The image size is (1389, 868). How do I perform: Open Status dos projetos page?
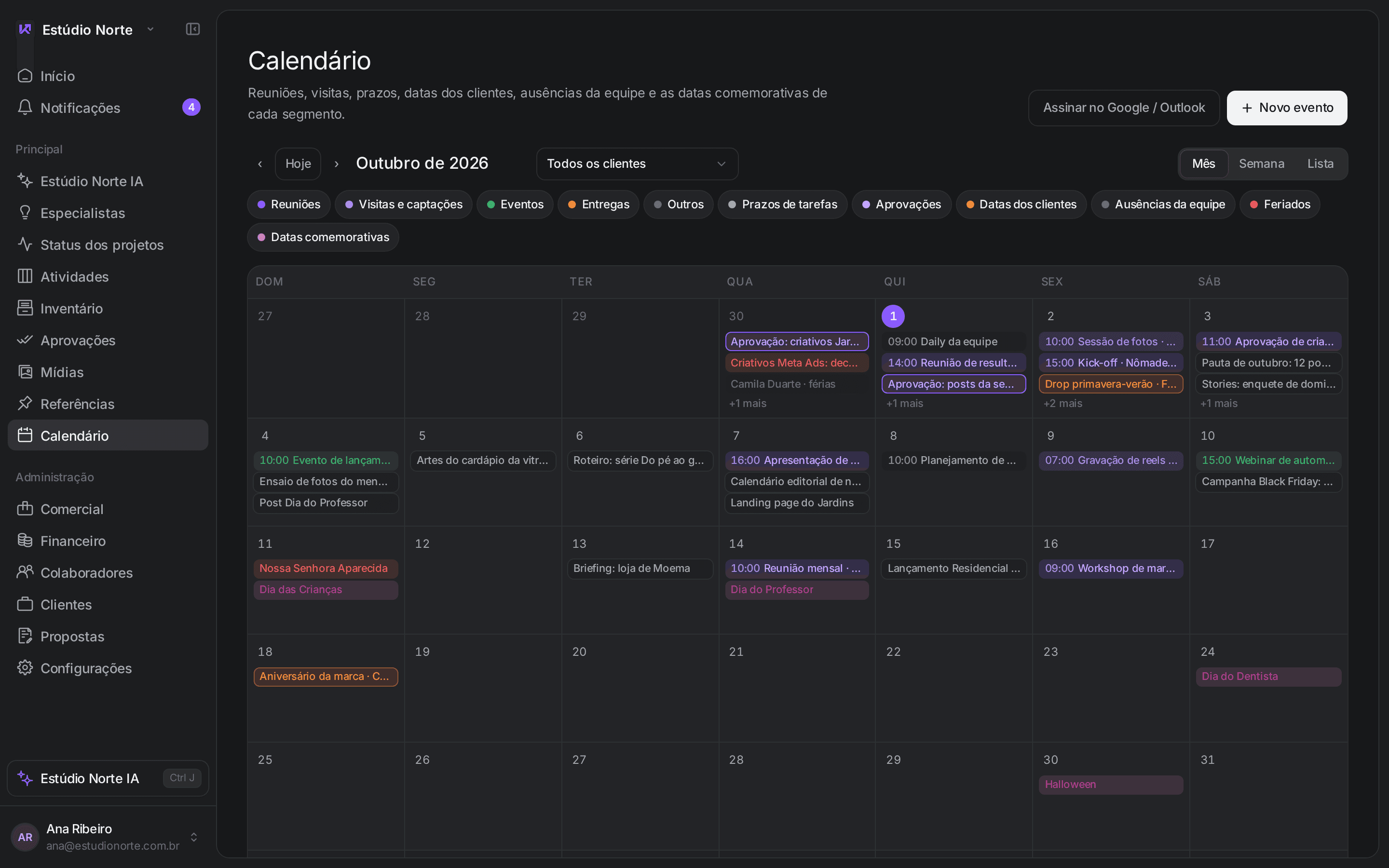pos(108,244)
